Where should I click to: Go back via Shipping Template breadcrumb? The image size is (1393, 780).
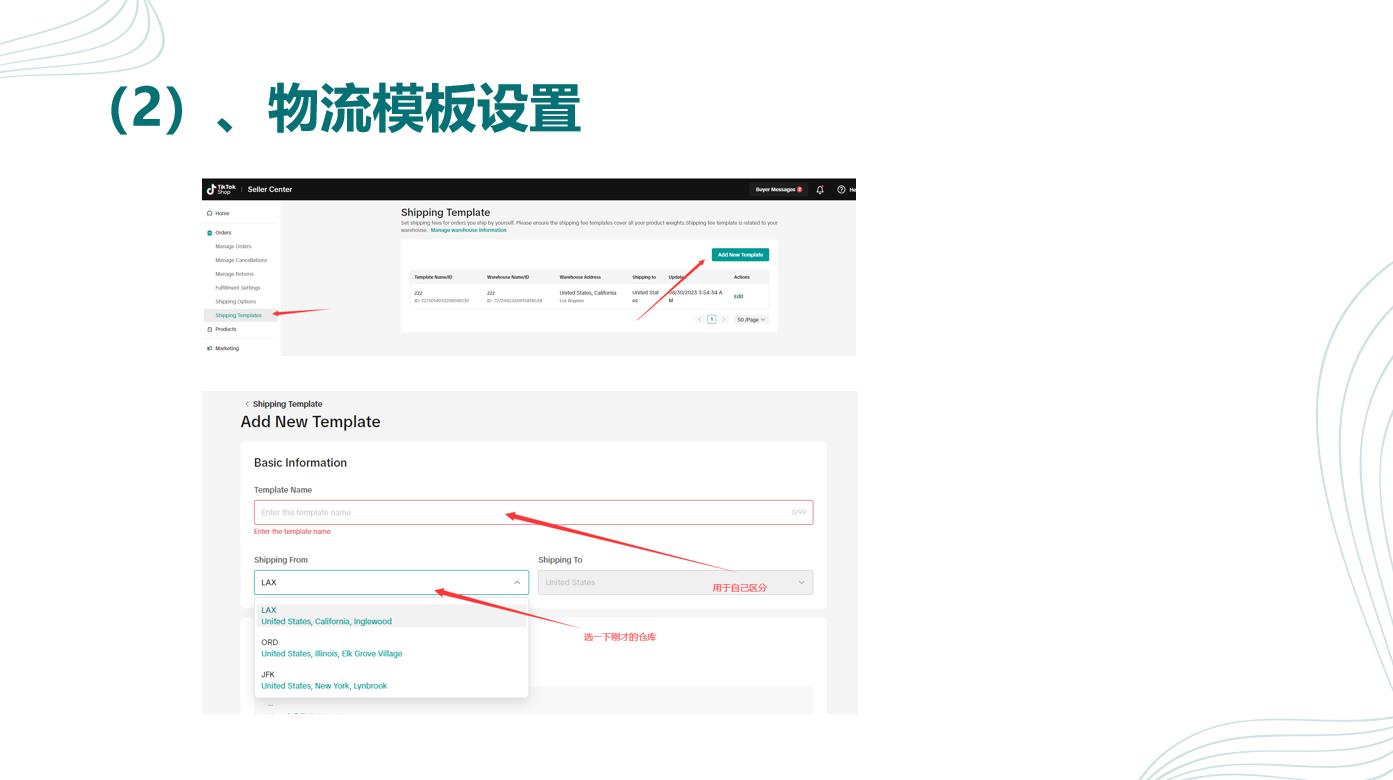pyautogui.click(x=284, y=404)
